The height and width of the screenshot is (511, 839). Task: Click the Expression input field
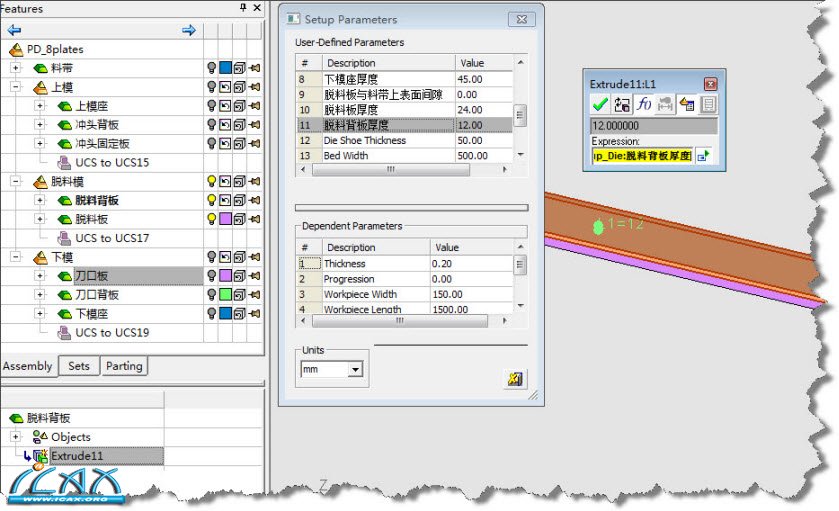[641, 156]
